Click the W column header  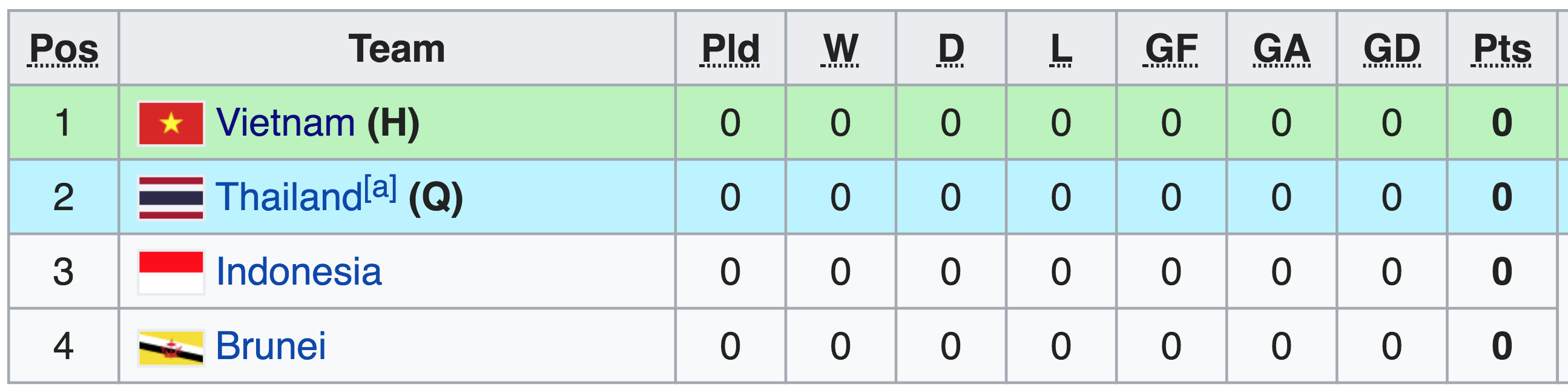click(x=841, y=48)
